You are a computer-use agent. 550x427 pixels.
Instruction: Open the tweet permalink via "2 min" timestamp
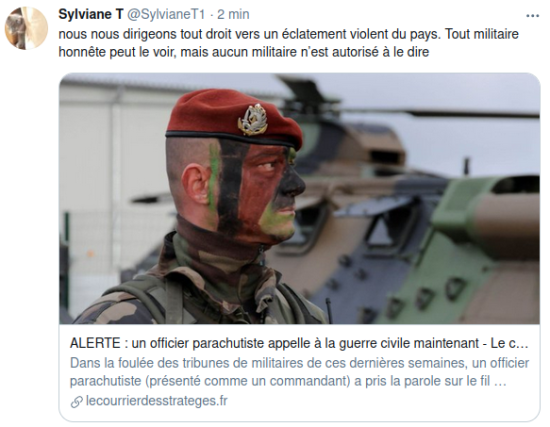233,14
